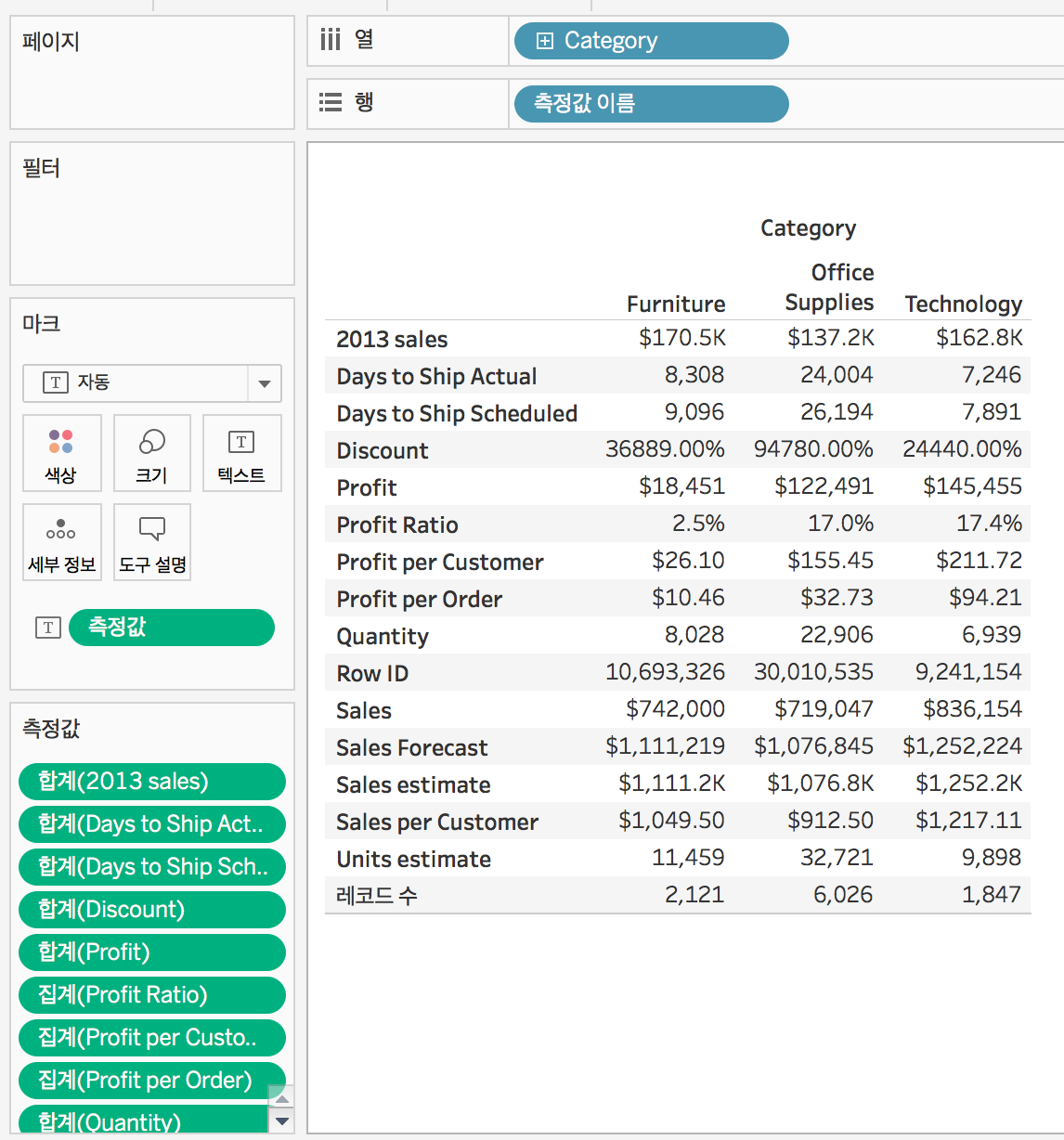Open the Size (크기) marks card
The height and width of the screenshot is (1140, 1064).
tap(152, 453)
